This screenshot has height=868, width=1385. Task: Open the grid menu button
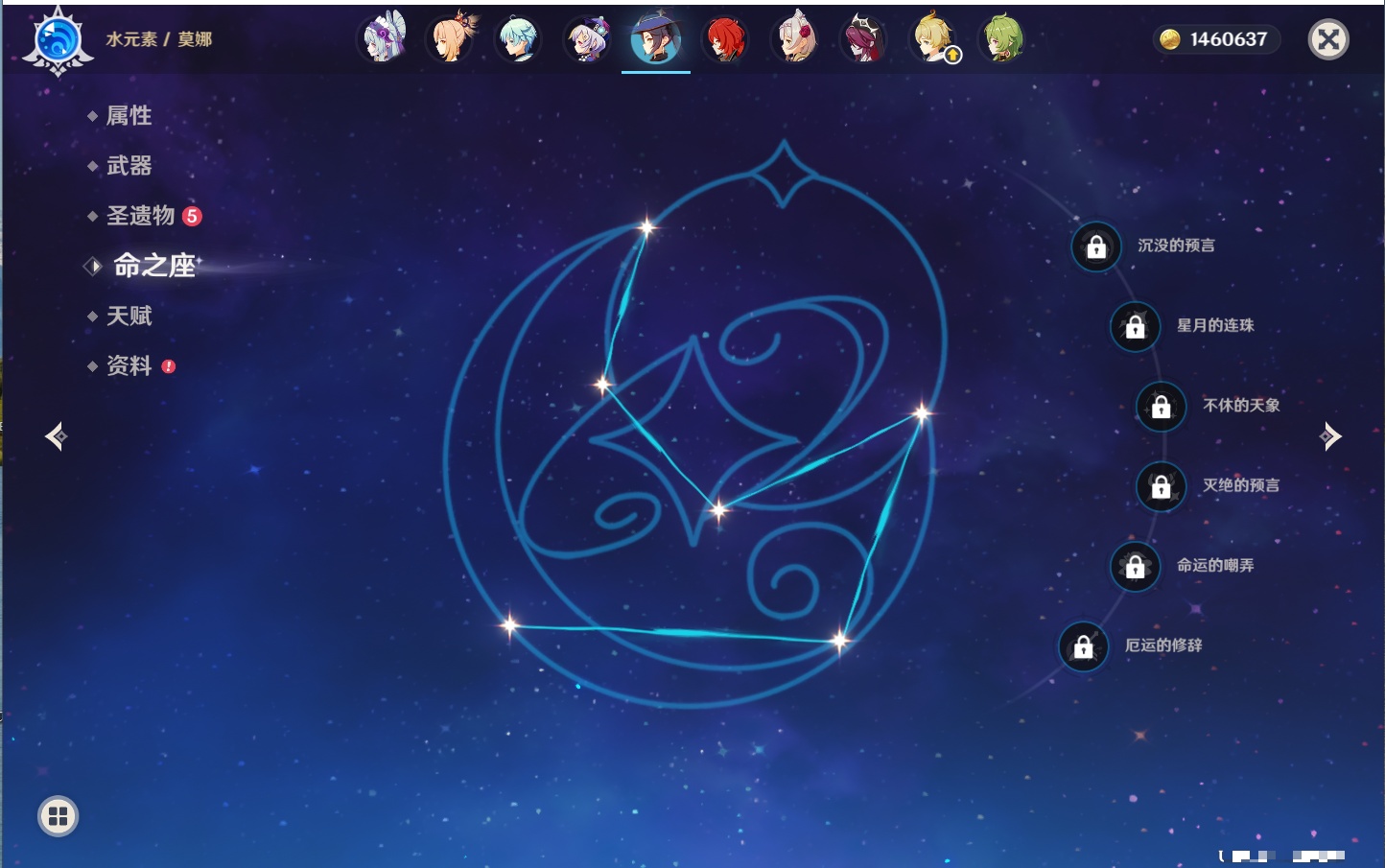(x=58, y=816)
